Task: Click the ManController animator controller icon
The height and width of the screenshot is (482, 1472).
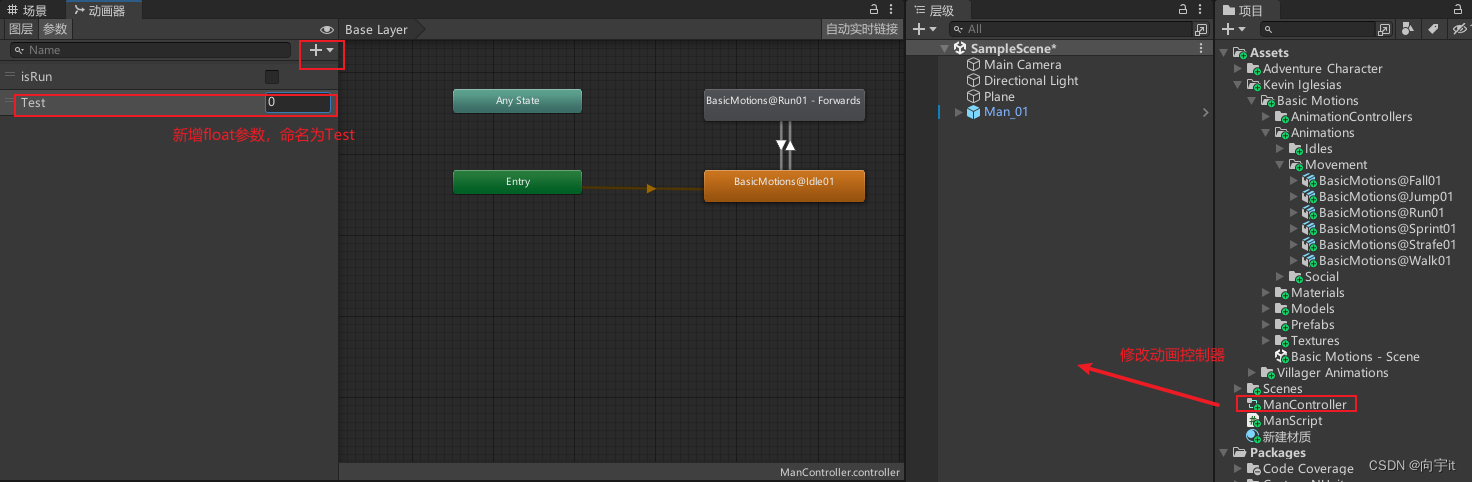Action: pos(1254,404)
